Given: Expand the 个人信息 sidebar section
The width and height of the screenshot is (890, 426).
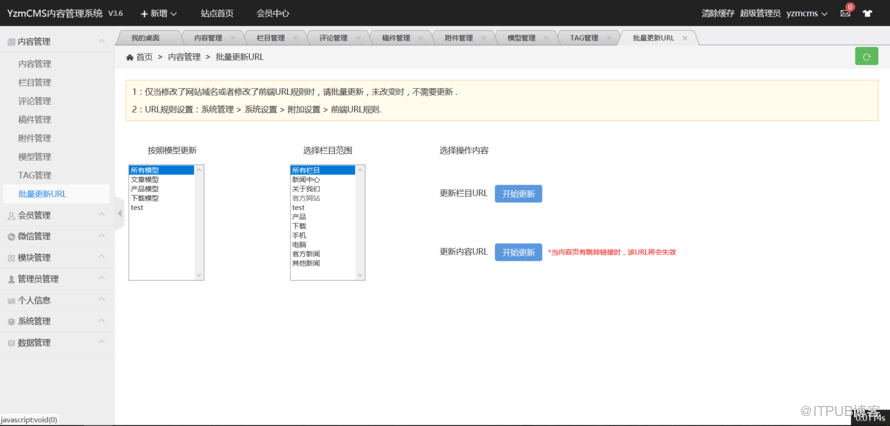Looking at the screenshot, I should pyautogui.click(x=57, y=300).
